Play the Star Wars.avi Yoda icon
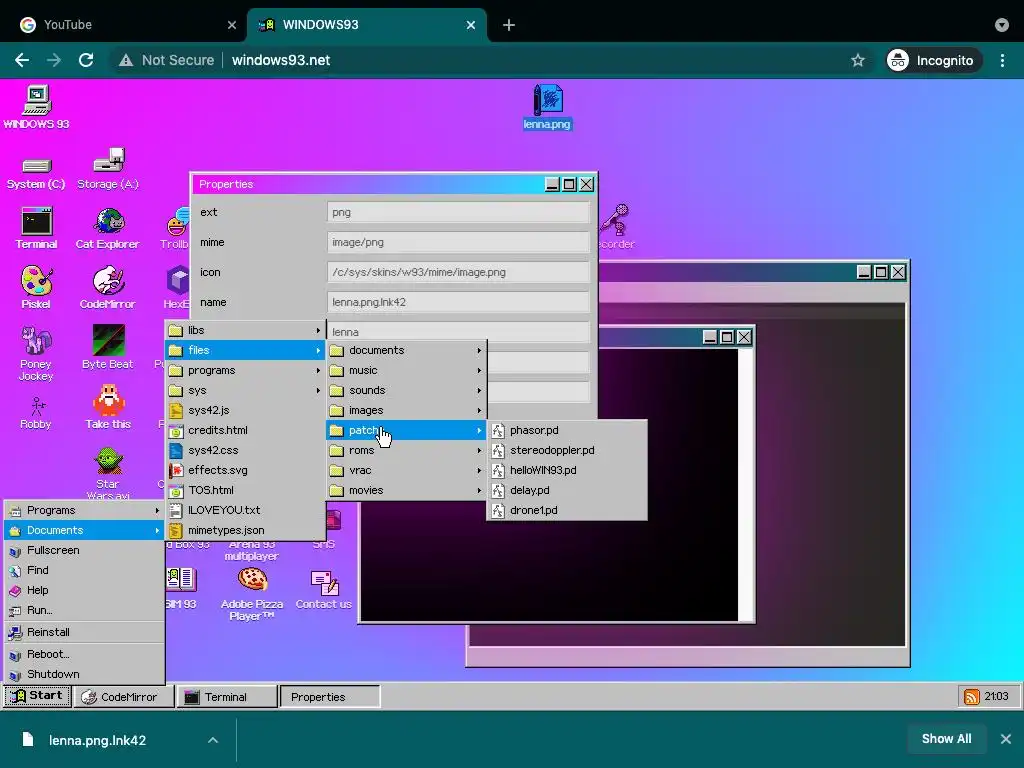Viewport: 1024px width, 768px height. click(108, 473)
